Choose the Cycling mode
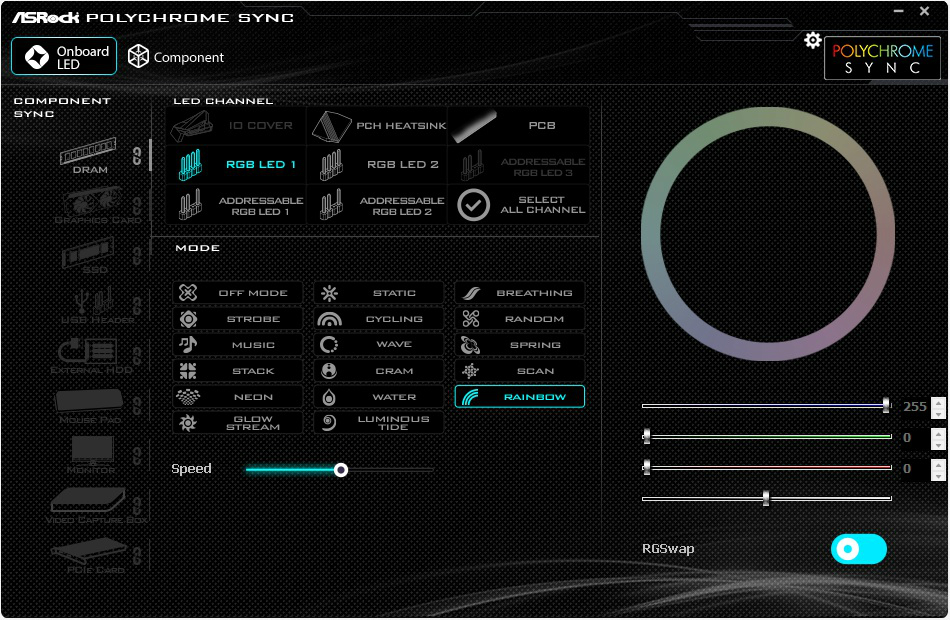The width and height of the screenshot is (950, 620). coord(379,319)
